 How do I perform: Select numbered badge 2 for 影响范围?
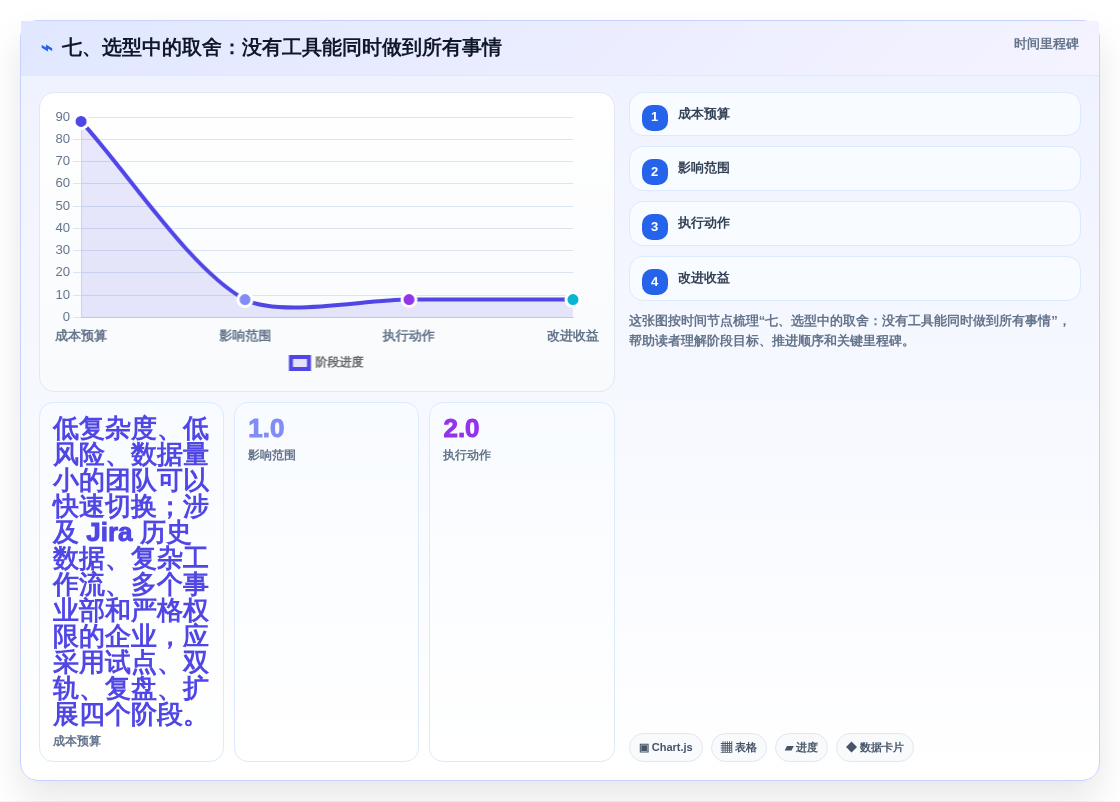pos(654,172)
